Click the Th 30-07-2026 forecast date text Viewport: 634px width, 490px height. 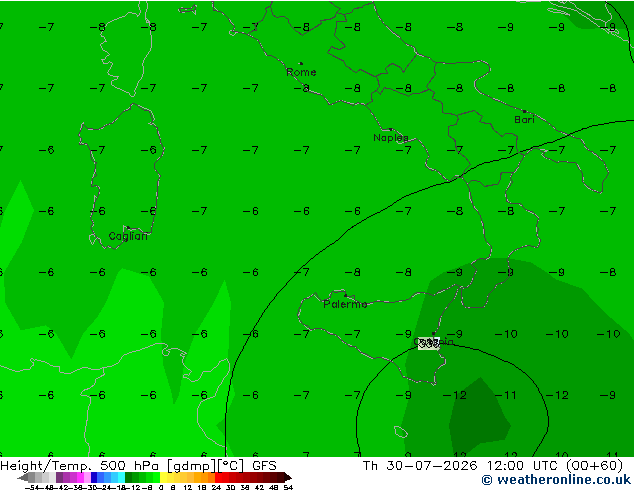[x=420, y=466]
